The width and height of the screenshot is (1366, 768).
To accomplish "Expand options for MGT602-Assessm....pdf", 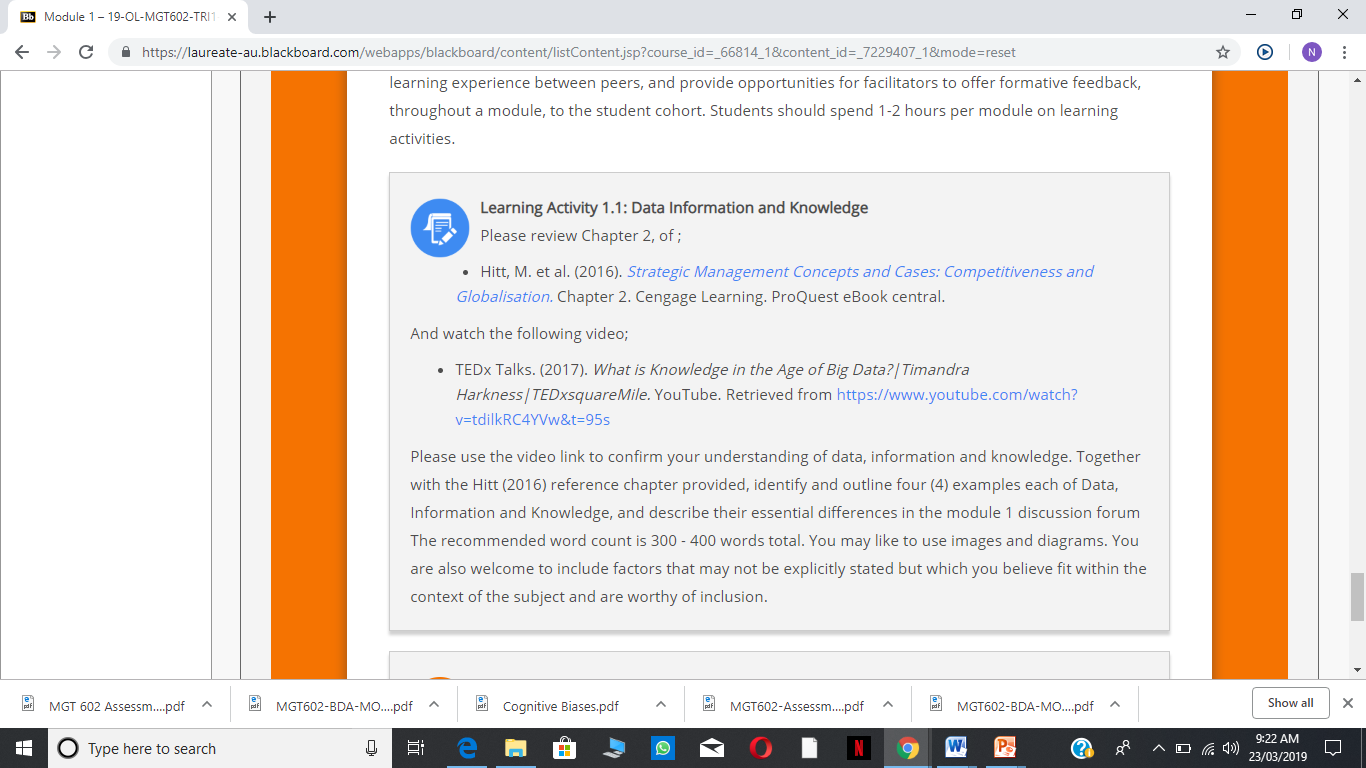I will (x=888, y=704).
